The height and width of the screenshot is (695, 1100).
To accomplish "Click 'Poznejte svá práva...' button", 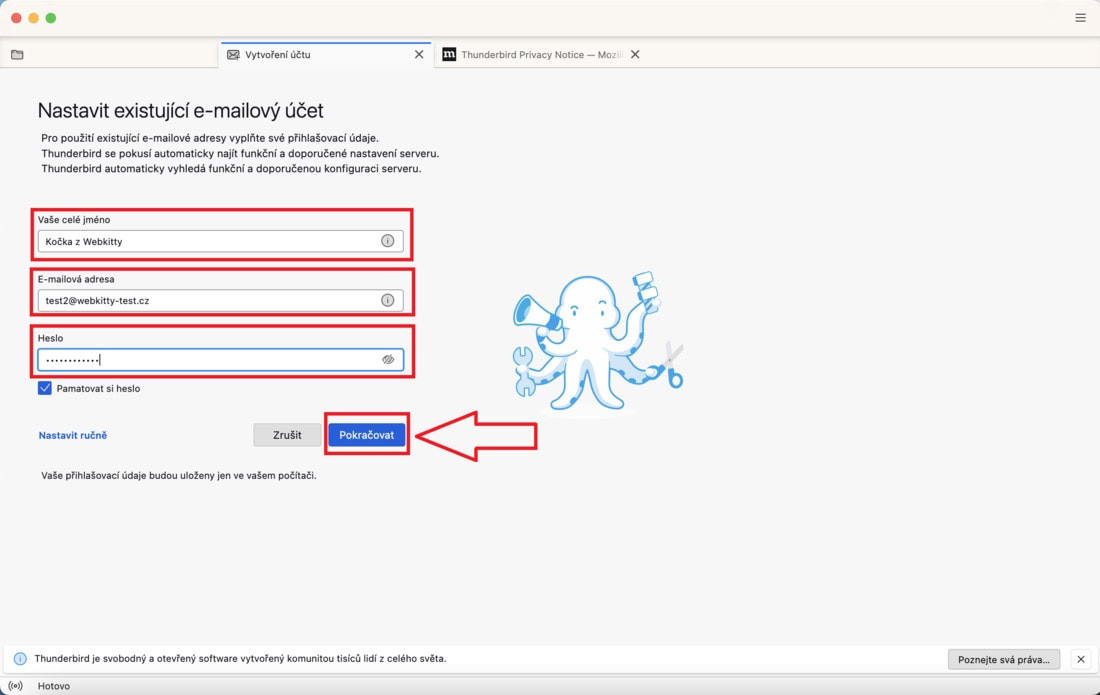I will coord(1004,659).
